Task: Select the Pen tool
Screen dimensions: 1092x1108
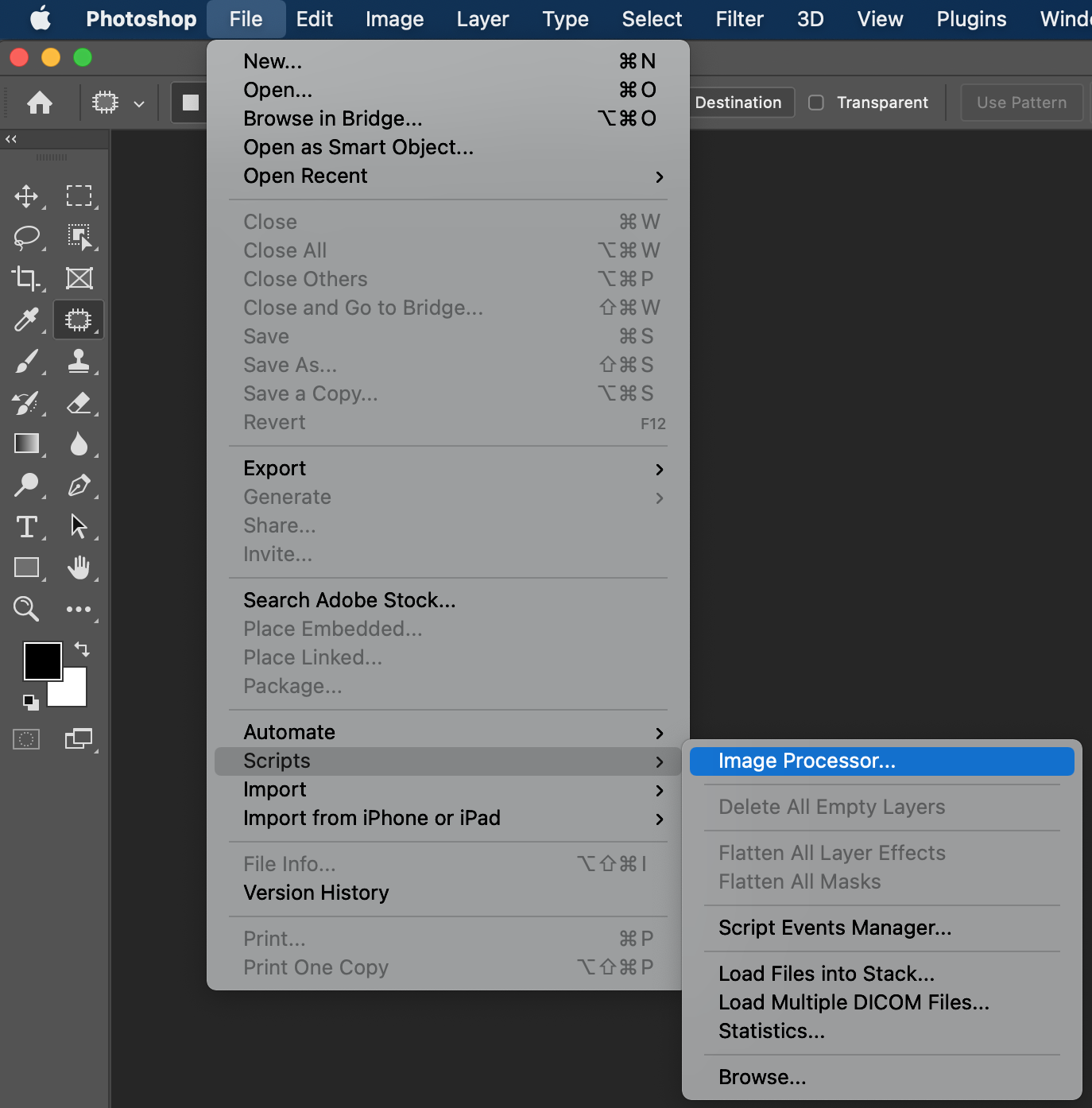Action: coord(79,485)
